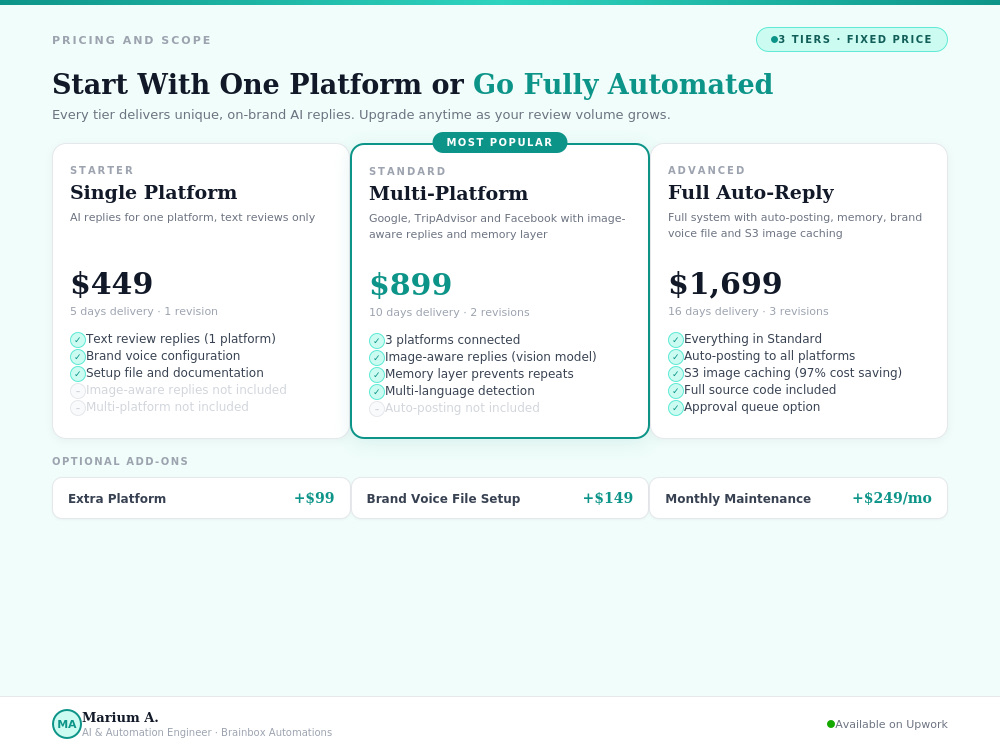This screenshot has width=1000, height=750.
Task: Click the dimmed icon for Auto-posting not included
Action: 377,409
